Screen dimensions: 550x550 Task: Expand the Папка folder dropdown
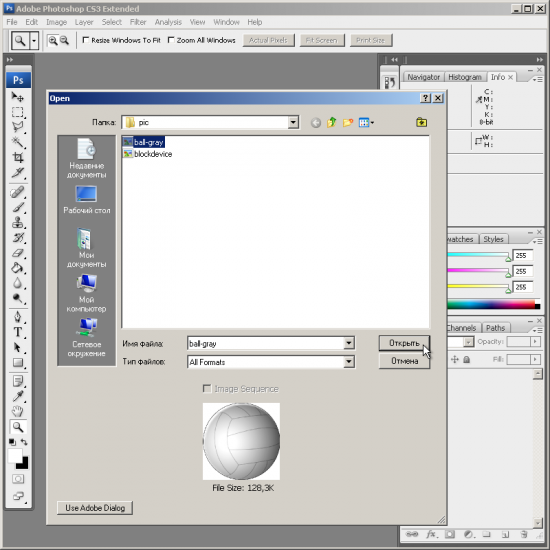pyautogui.click(x=293, y=122)
